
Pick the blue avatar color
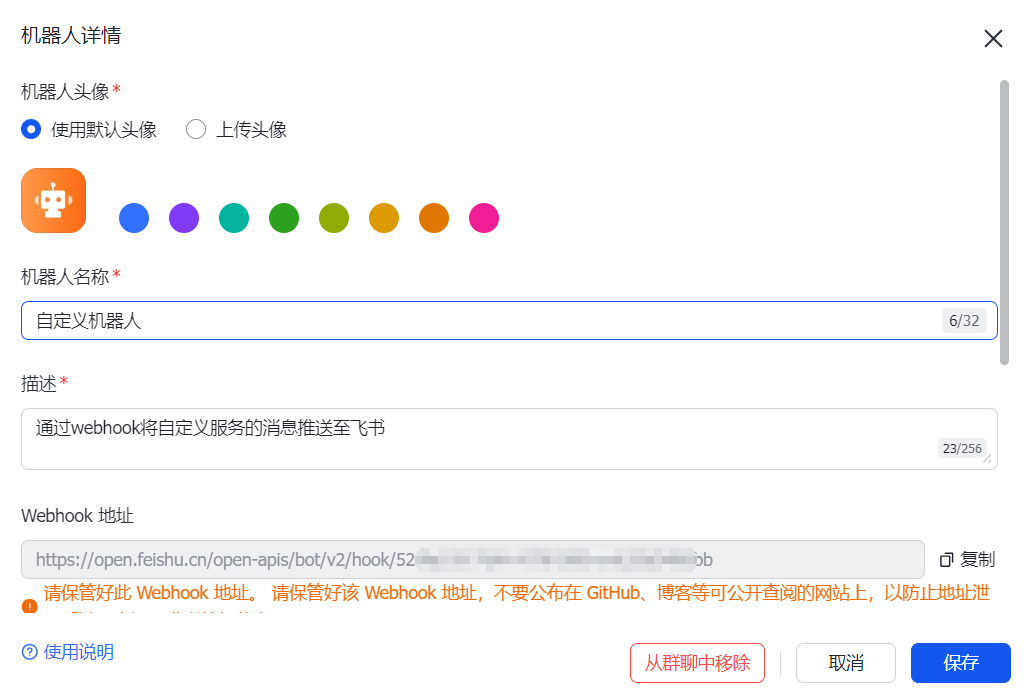pyautogui.click(x=134, y=218)
